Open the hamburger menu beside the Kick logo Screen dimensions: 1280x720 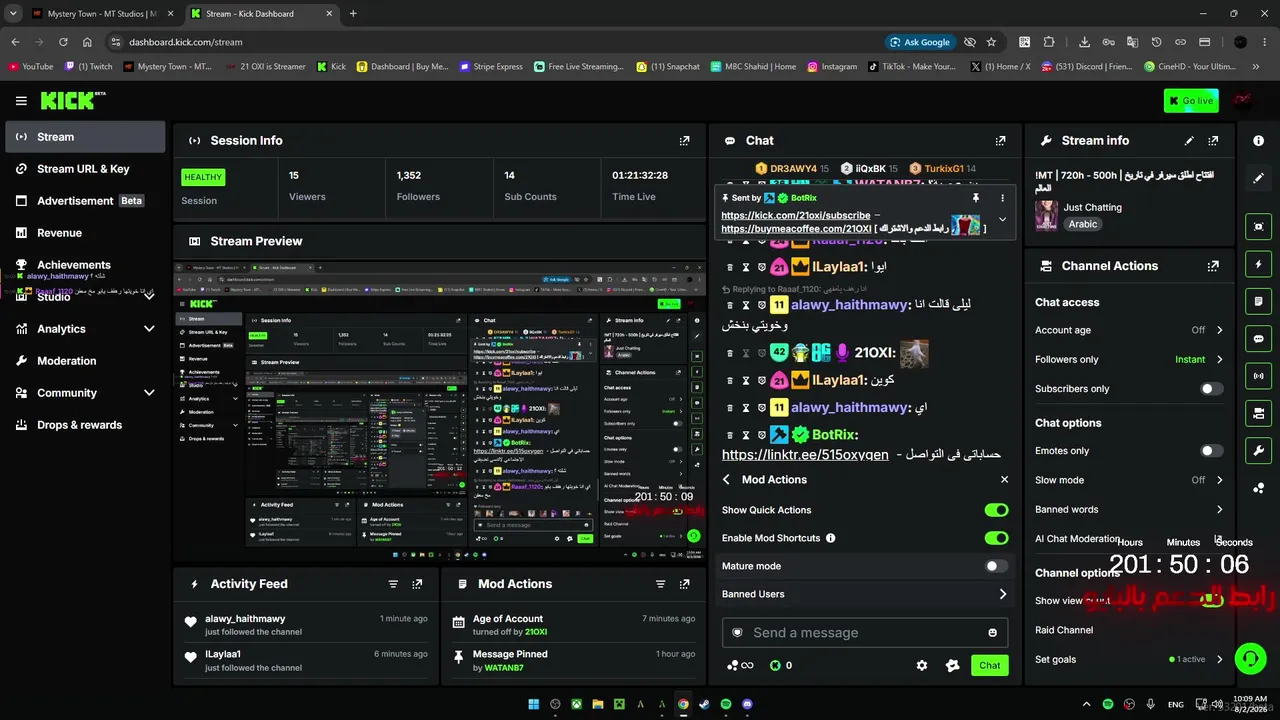pyautogui.click(x=21, y=101)
